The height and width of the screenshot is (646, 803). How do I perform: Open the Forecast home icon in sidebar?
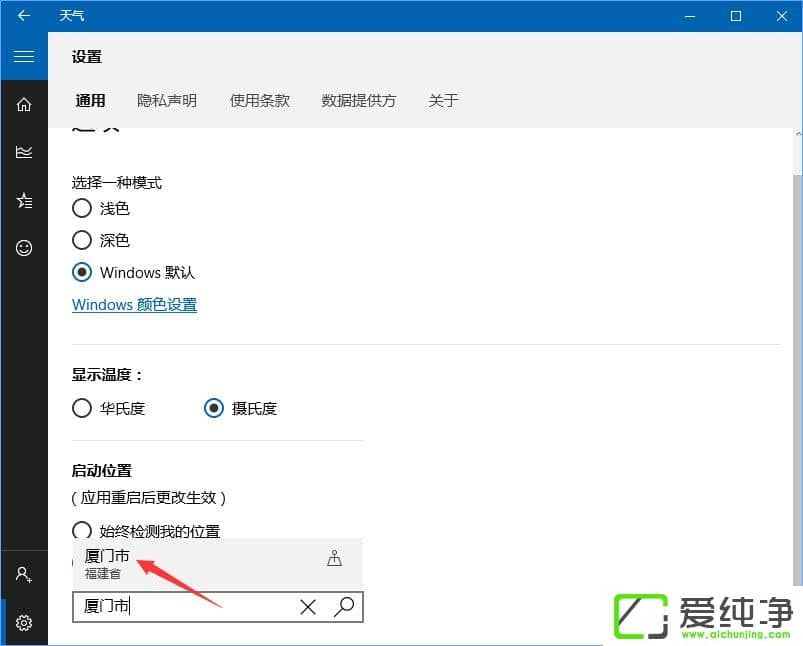coord(23,103)
